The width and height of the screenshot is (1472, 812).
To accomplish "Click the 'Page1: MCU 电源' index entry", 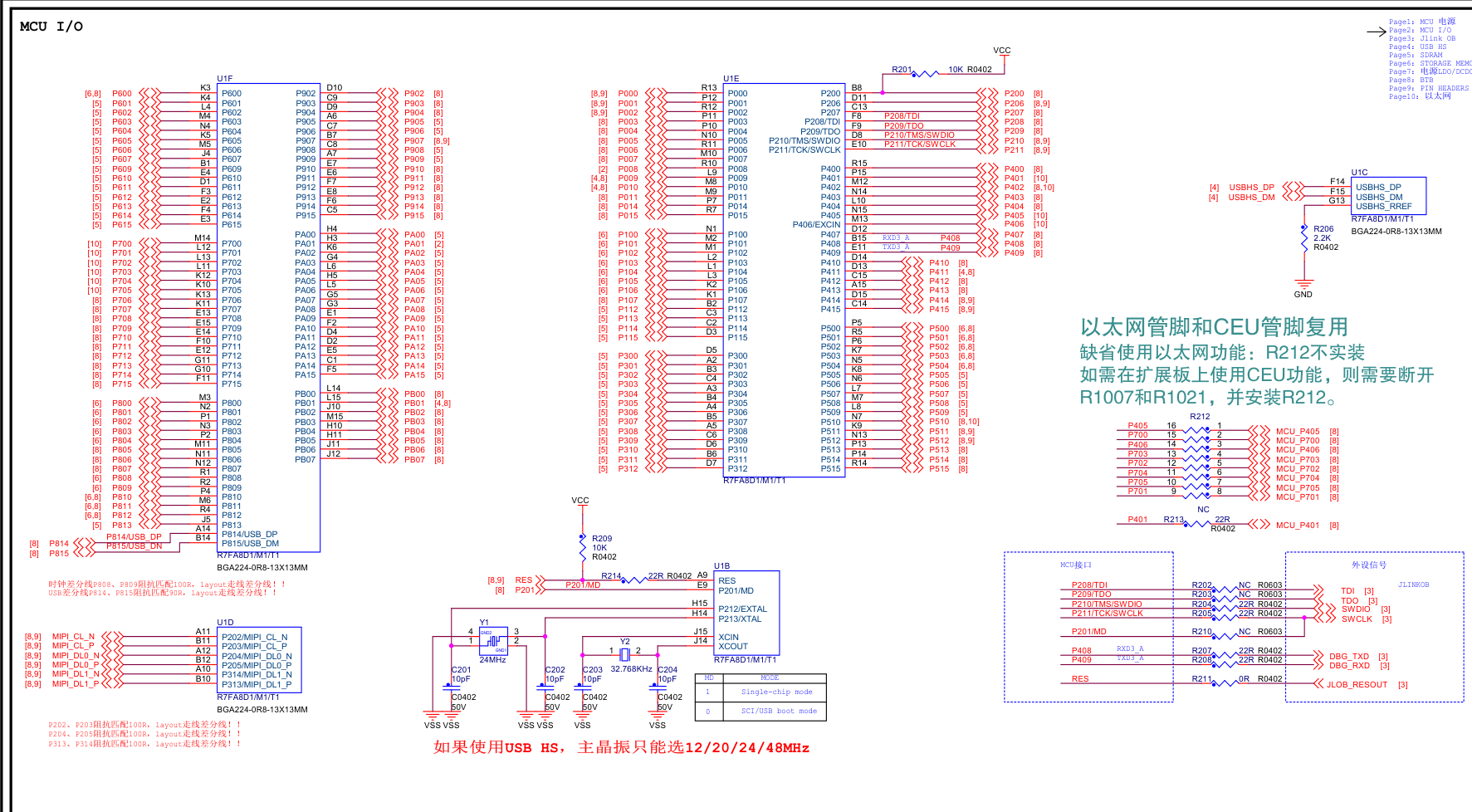I will coord(1421,22).
